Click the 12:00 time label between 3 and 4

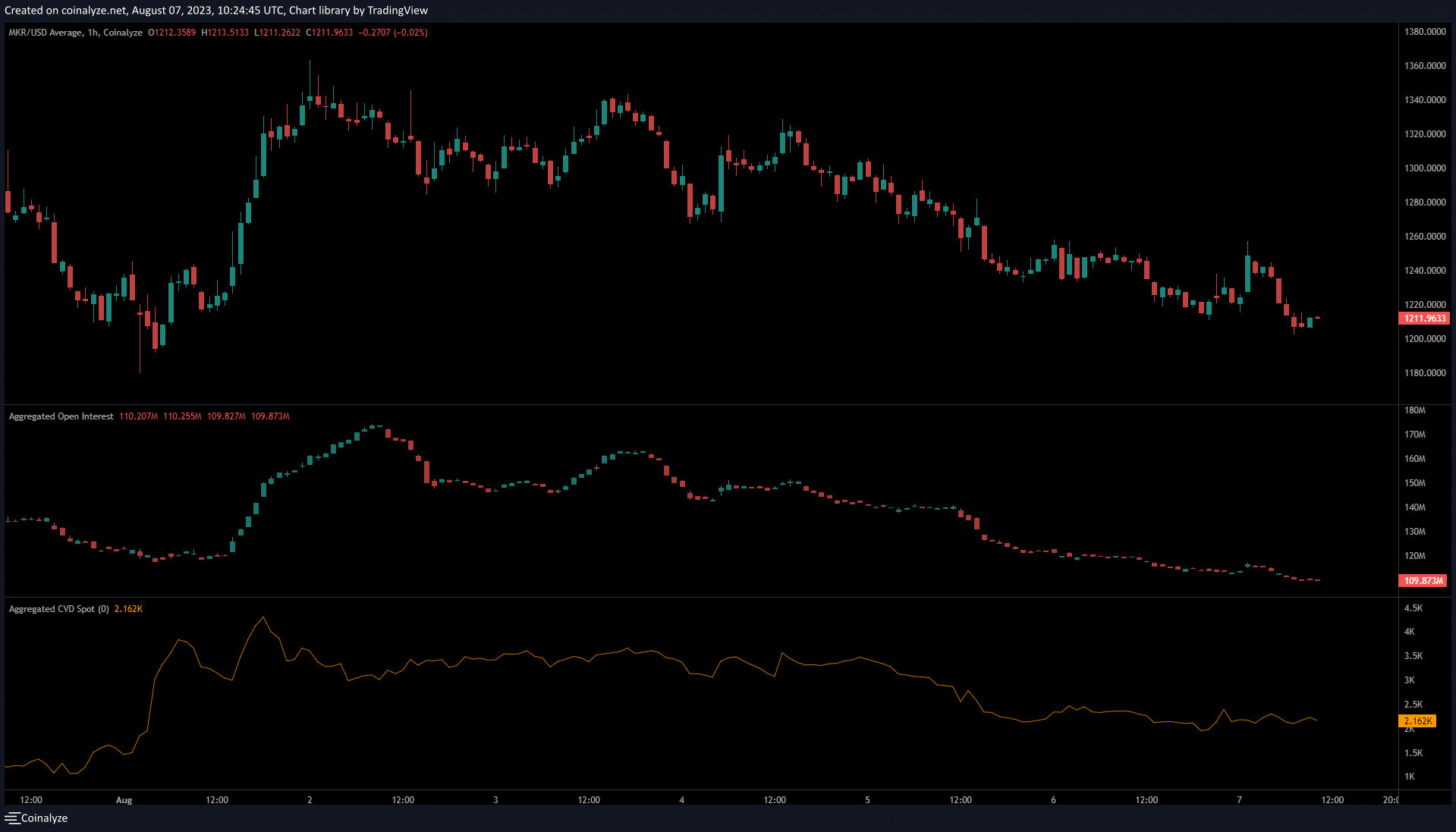click(589, 800)
